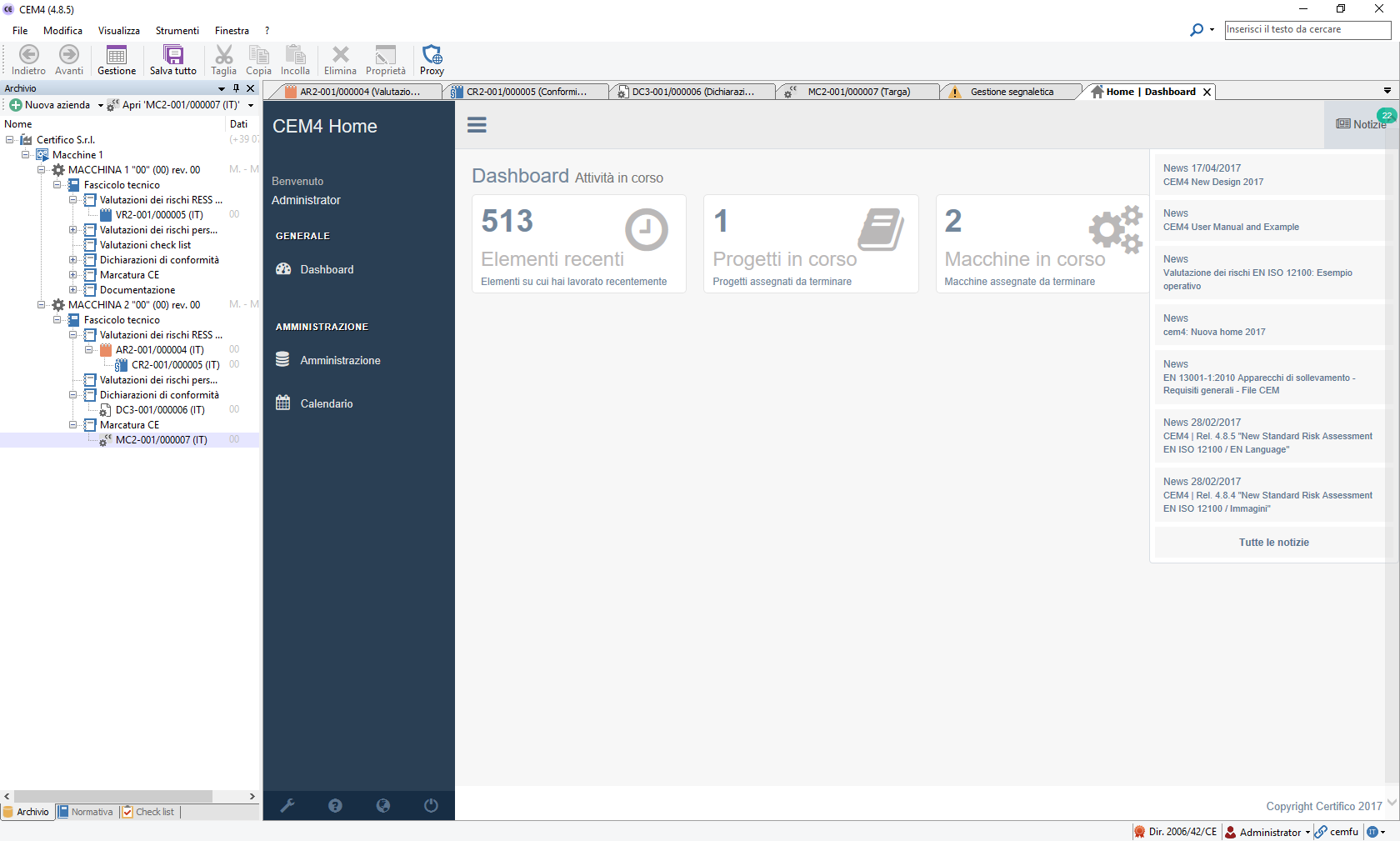Screen dimensions: 1400x841
Task: Click the search text input field
Action: pos(1307,29)
